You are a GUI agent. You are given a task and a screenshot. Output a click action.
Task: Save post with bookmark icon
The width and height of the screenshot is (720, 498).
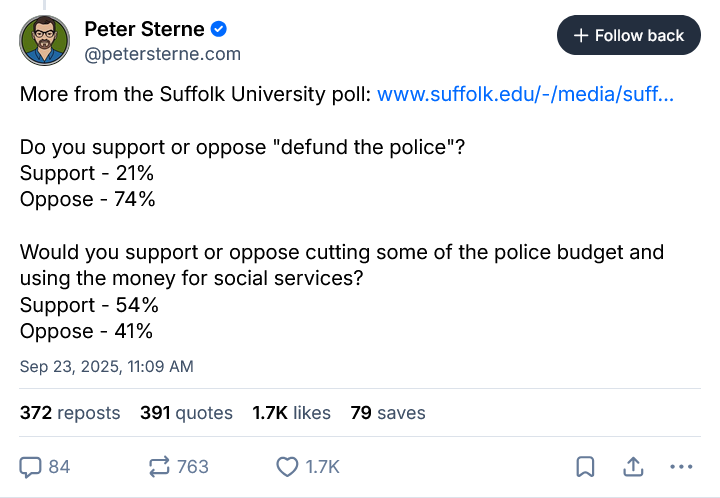586,466
